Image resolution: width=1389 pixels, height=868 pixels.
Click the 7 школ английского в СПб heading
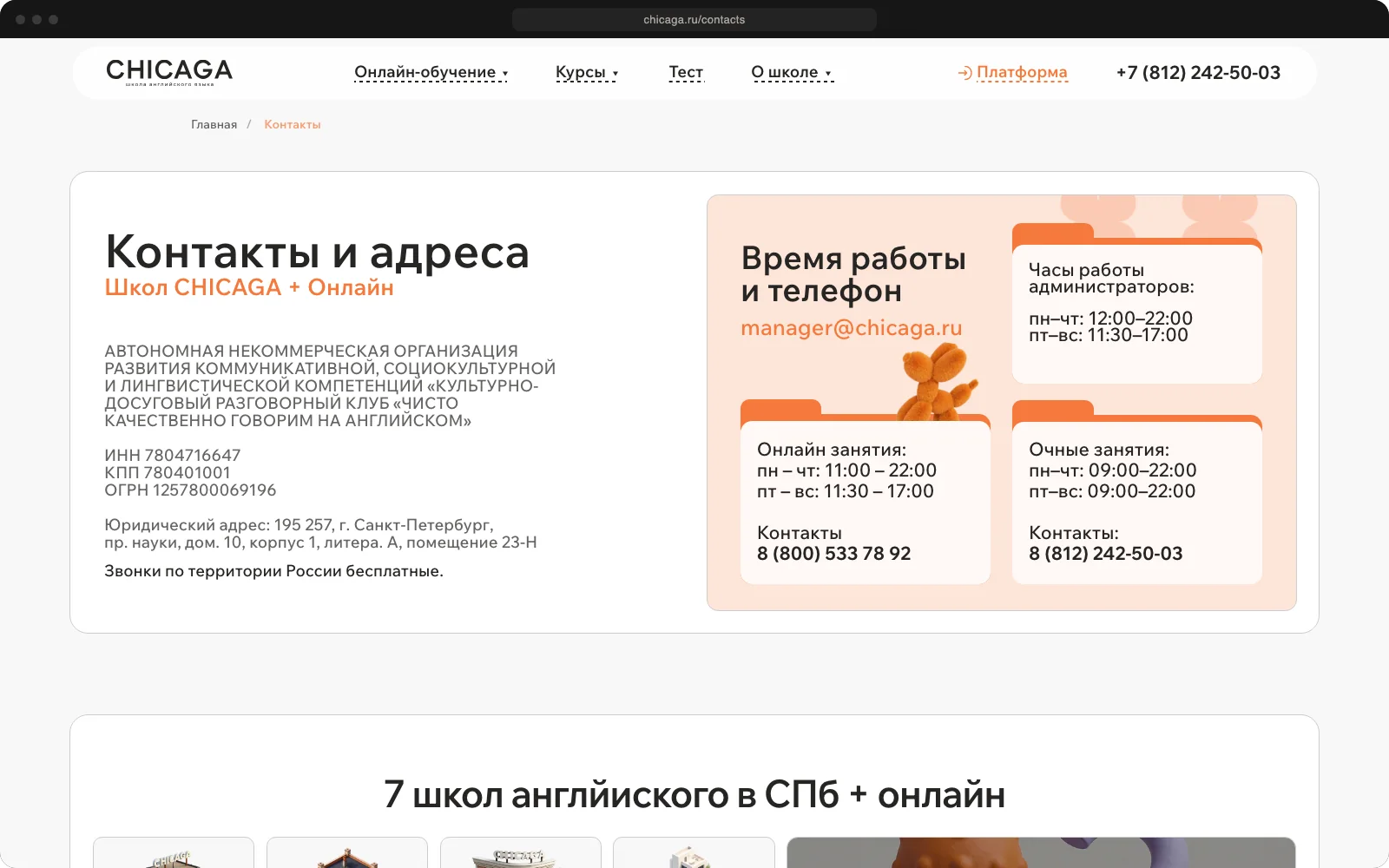click(694, 794)
